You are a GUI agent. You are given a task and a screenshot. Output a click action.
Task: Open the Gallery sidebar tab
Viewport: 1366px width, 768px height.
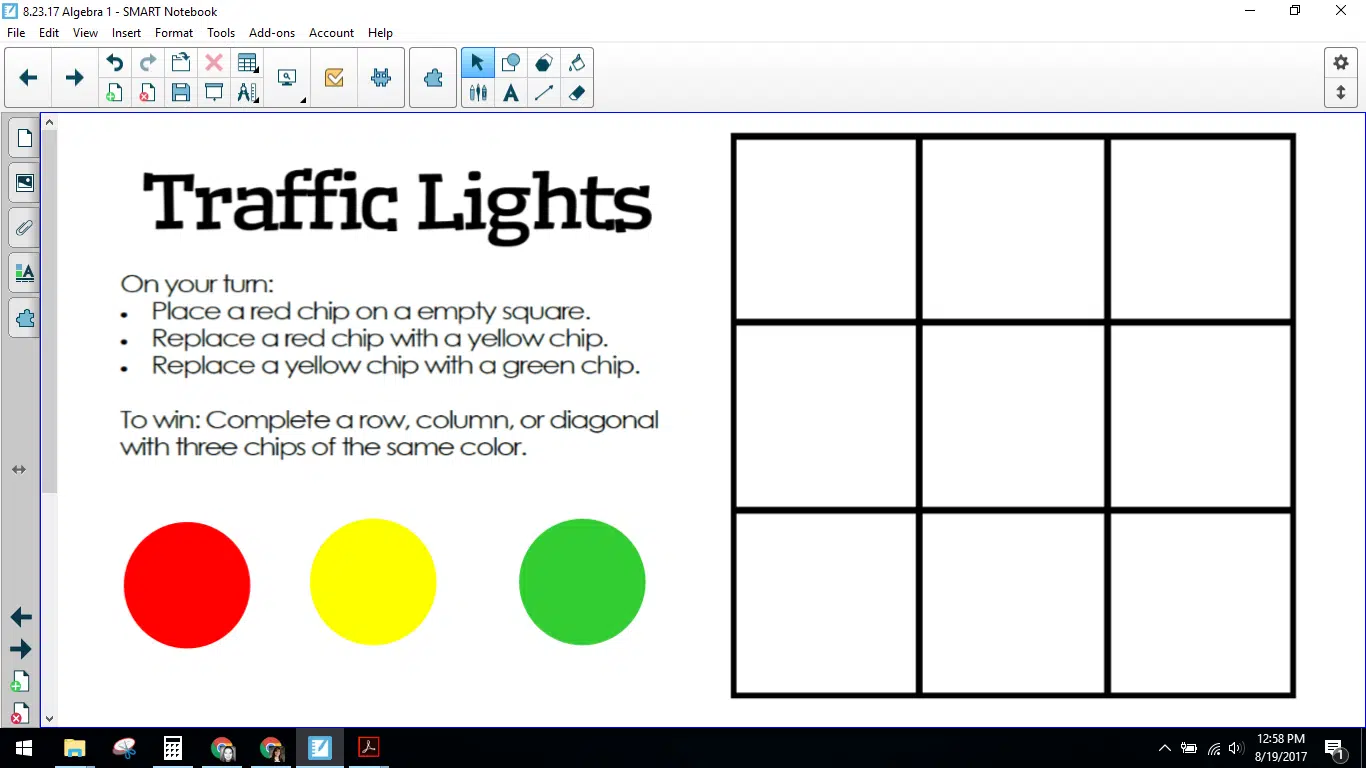click(x=25, y=183)
